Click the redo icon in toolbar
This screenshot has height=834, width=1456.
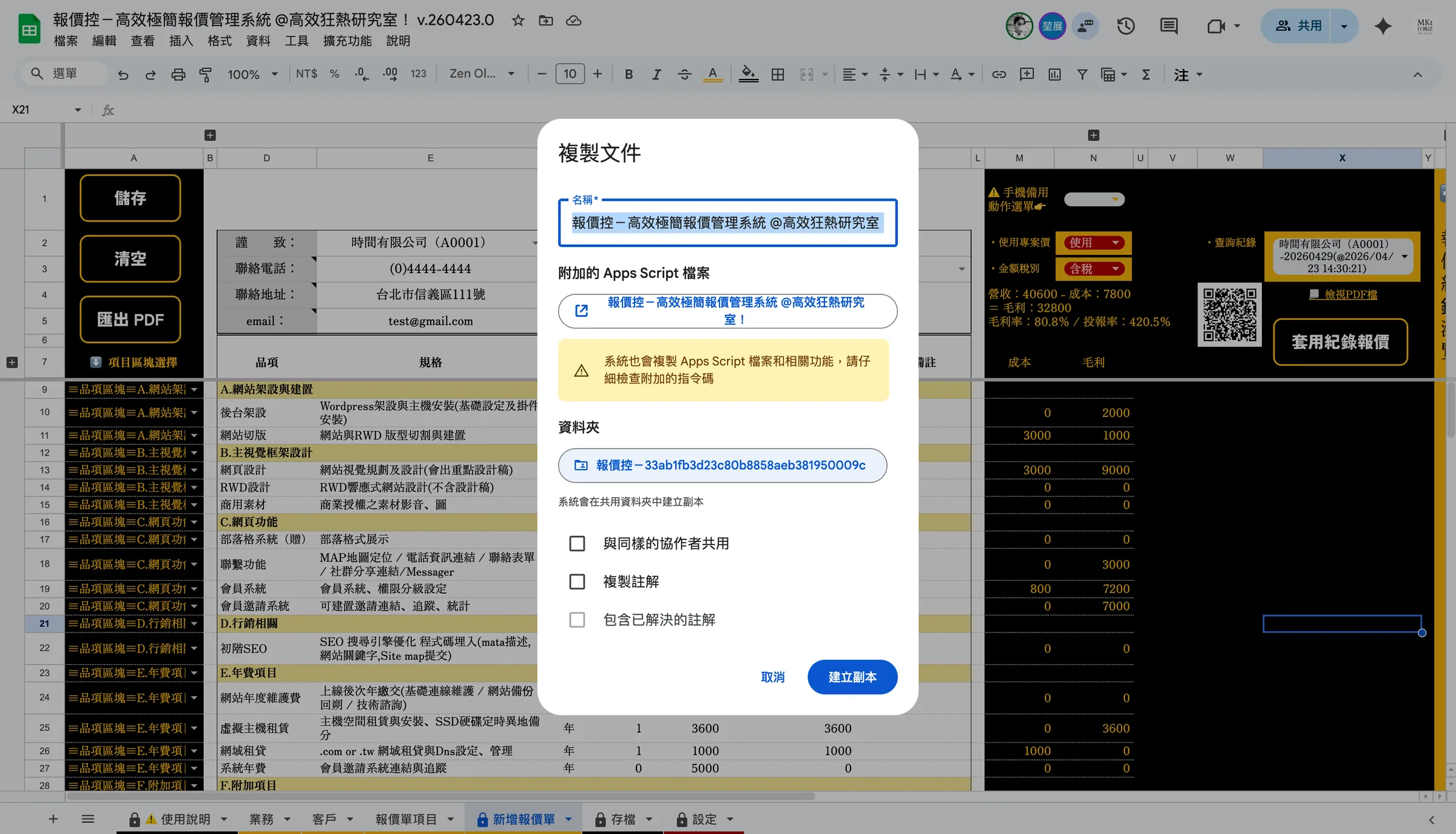(150, 75)
